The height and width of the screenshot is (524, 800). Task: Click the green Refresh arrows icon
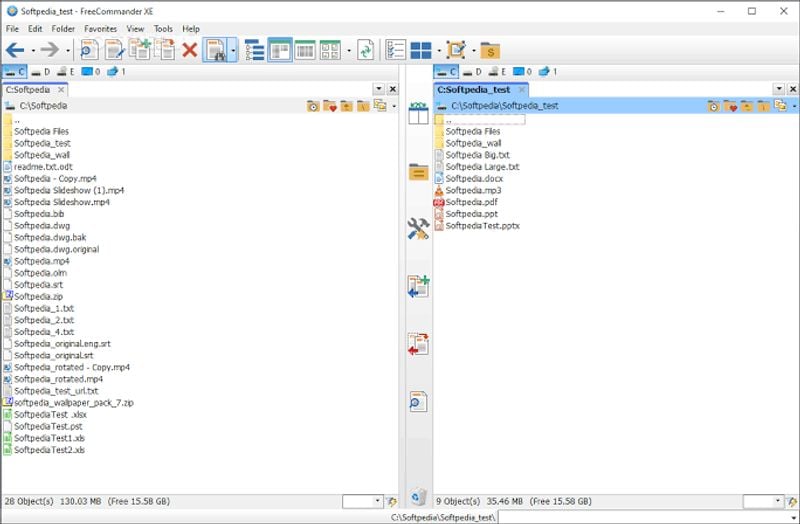[x=365, y=50]
